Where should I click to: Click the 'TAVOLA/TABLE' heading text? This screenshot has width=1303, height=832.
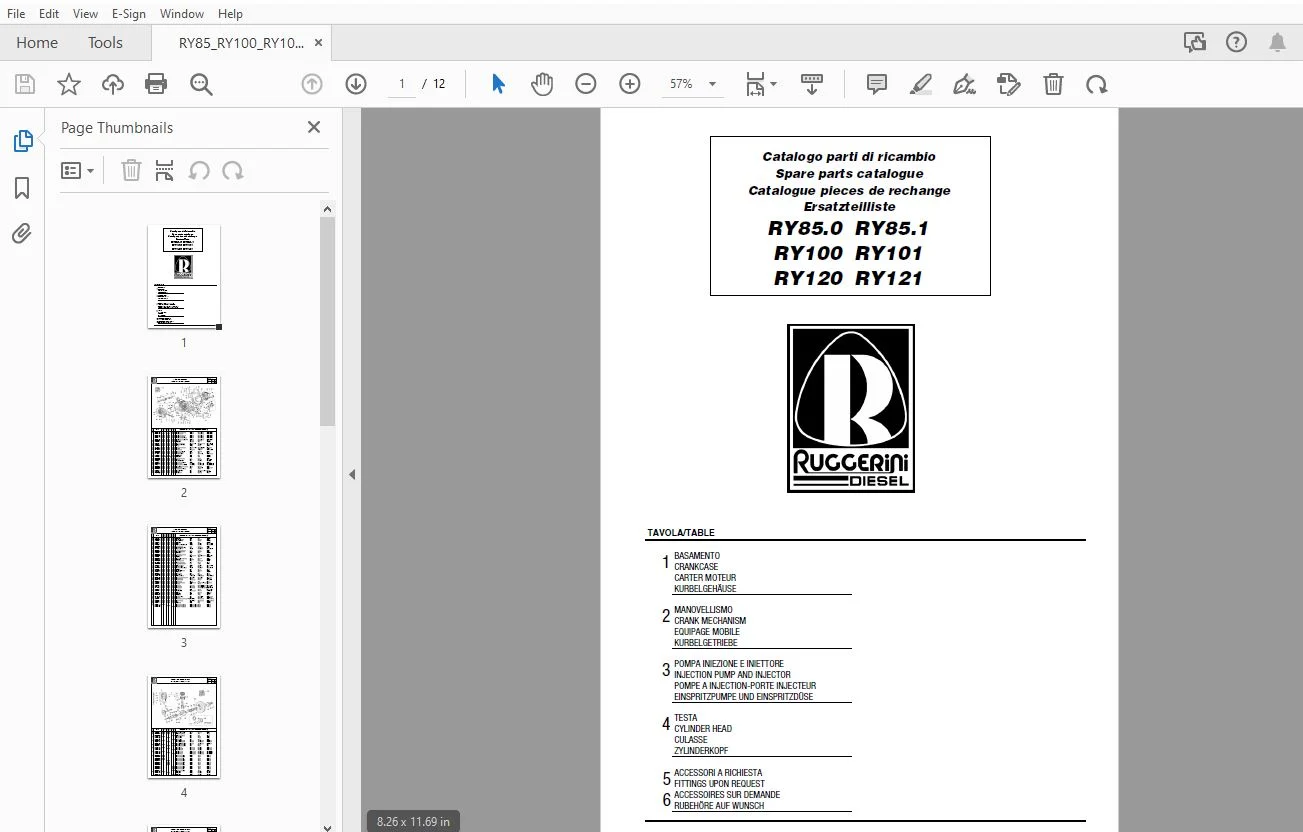pos(681,533)
